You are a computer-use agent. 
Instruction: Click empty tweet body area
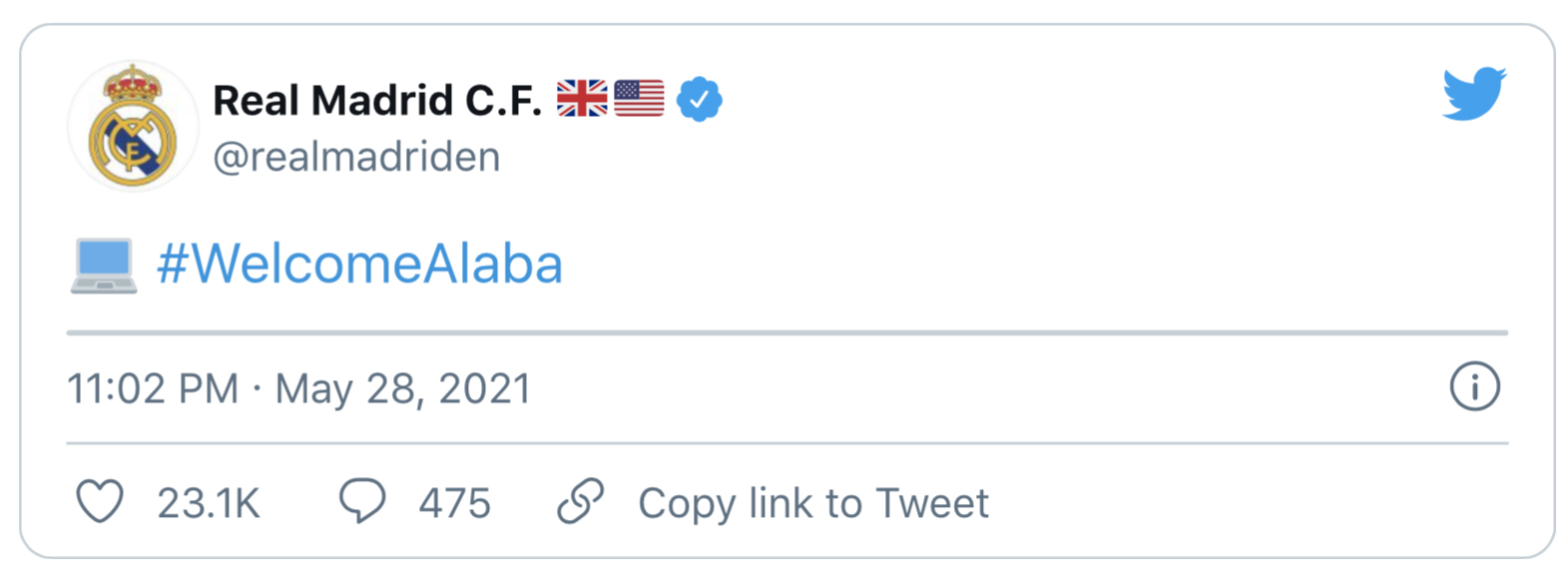[x=998, y=265]
